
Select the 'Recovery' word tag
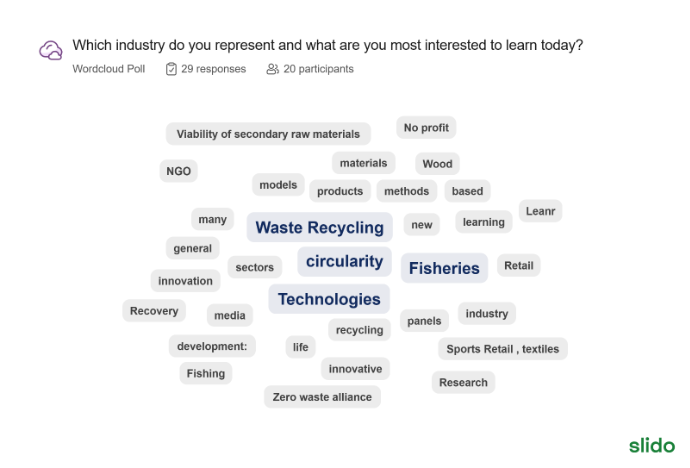pyautogui.click(x=154, y=311)
